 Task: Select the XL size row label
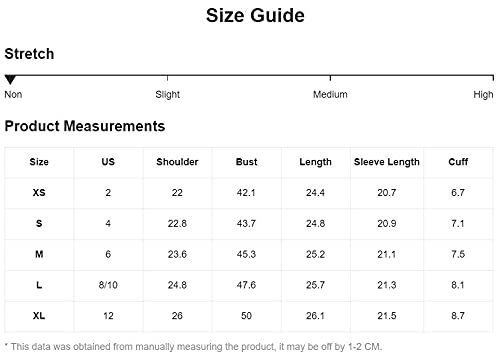click(39, 316)
